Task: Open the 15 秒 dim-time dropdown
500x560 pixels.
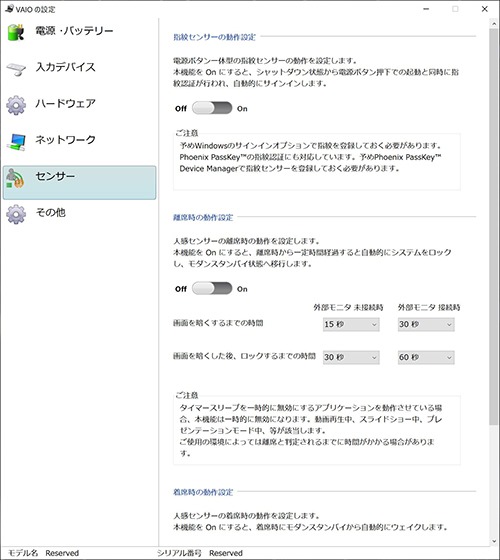Action: (351, 324)
